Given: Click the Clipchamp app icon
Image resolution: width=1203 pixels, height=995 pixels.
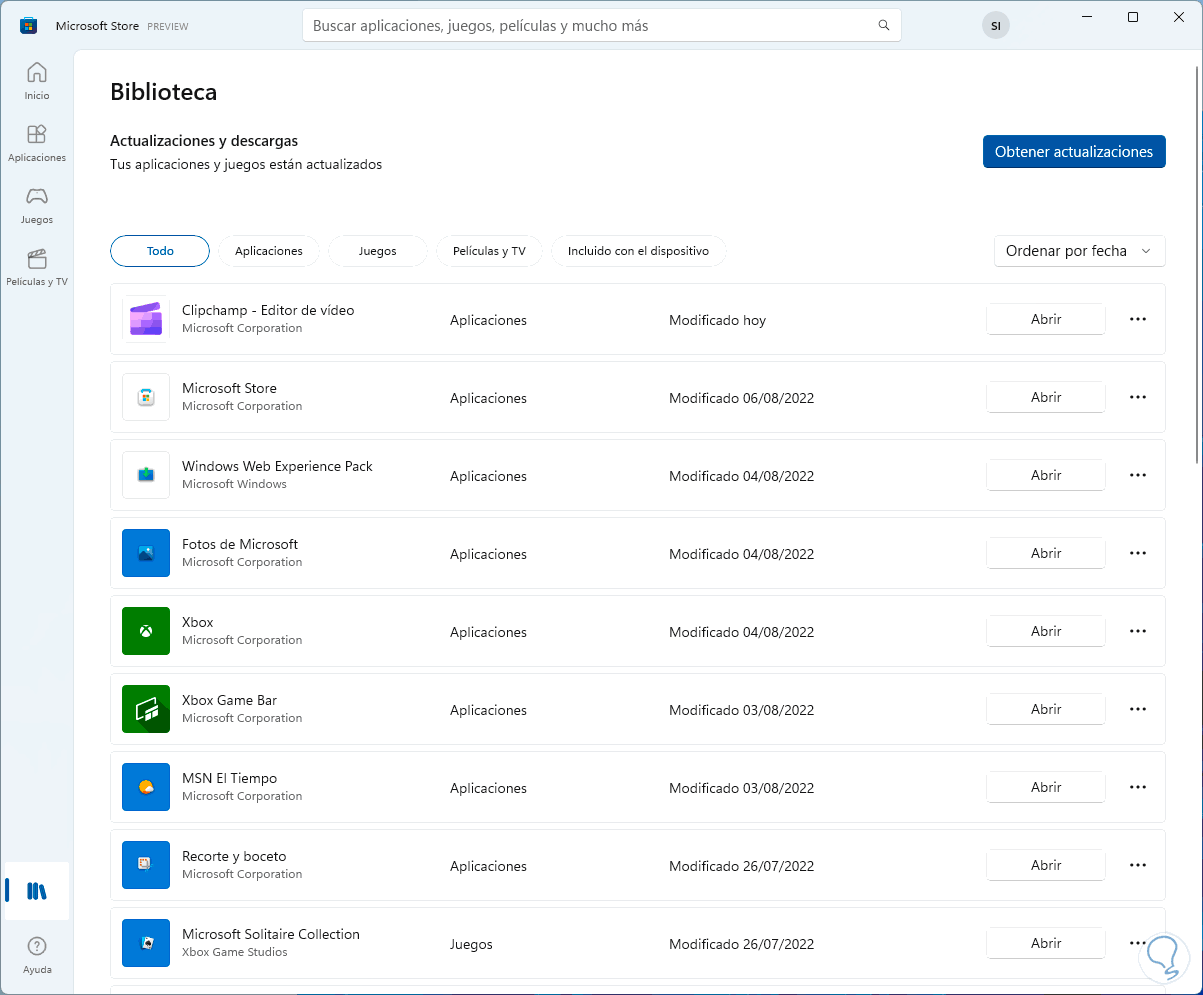Looking at the screenshot, I should [146, 320].
